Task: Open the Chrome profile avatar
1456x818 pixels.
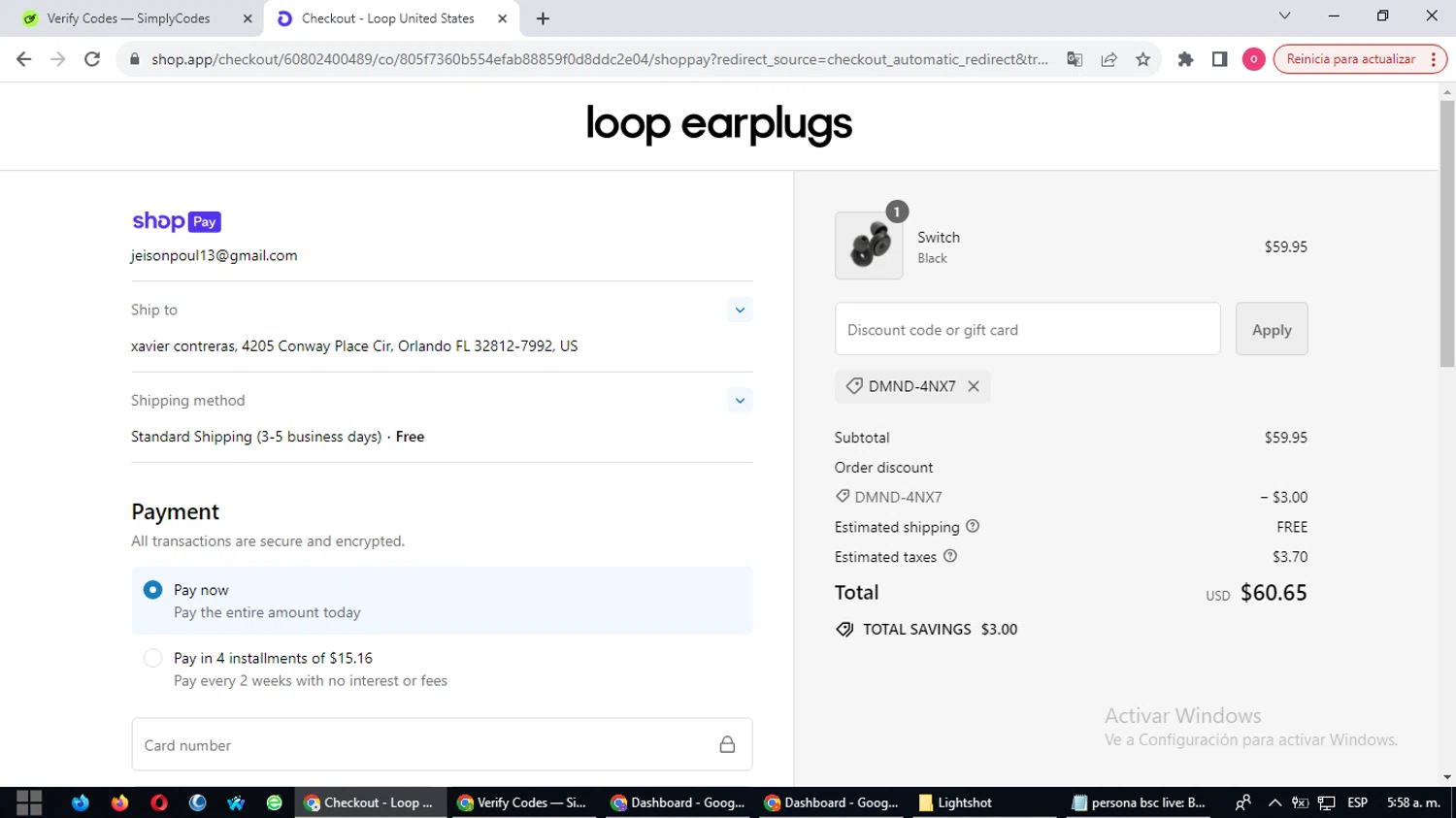Action: pyautogui.click(x=1253, y=59)
